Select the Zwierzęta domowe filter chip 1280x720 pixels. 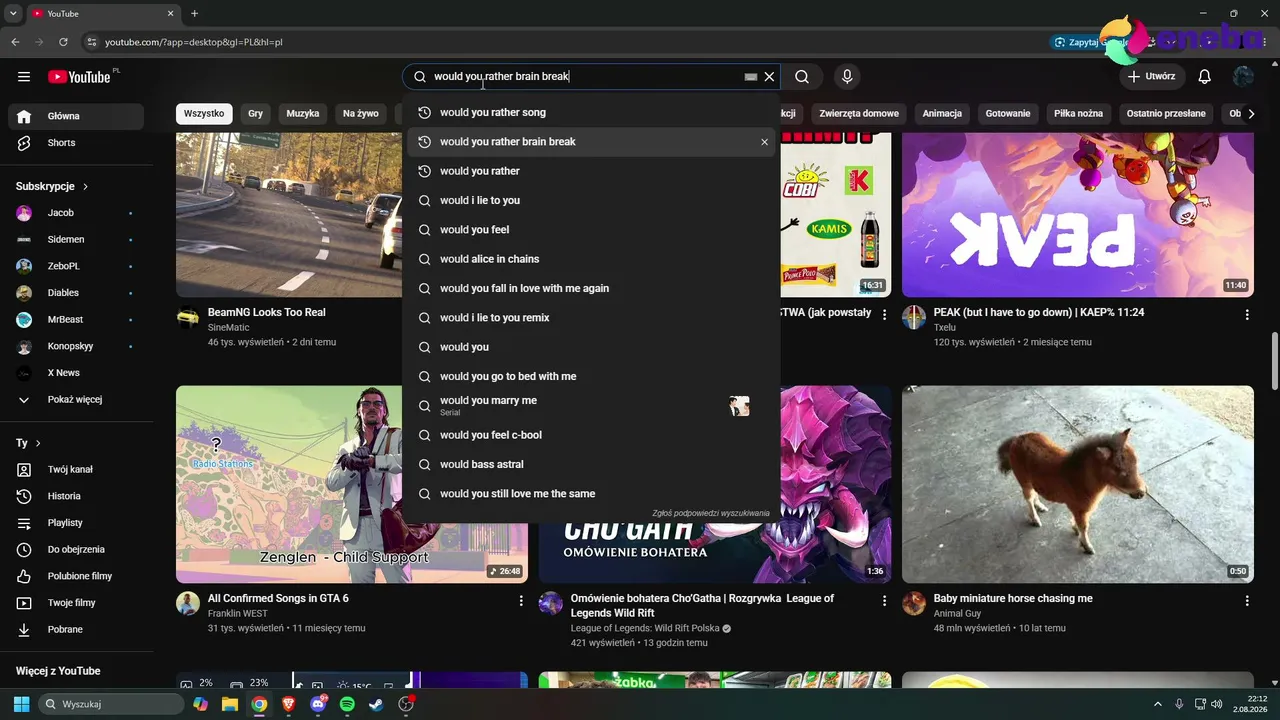click(x=859, y=114)
